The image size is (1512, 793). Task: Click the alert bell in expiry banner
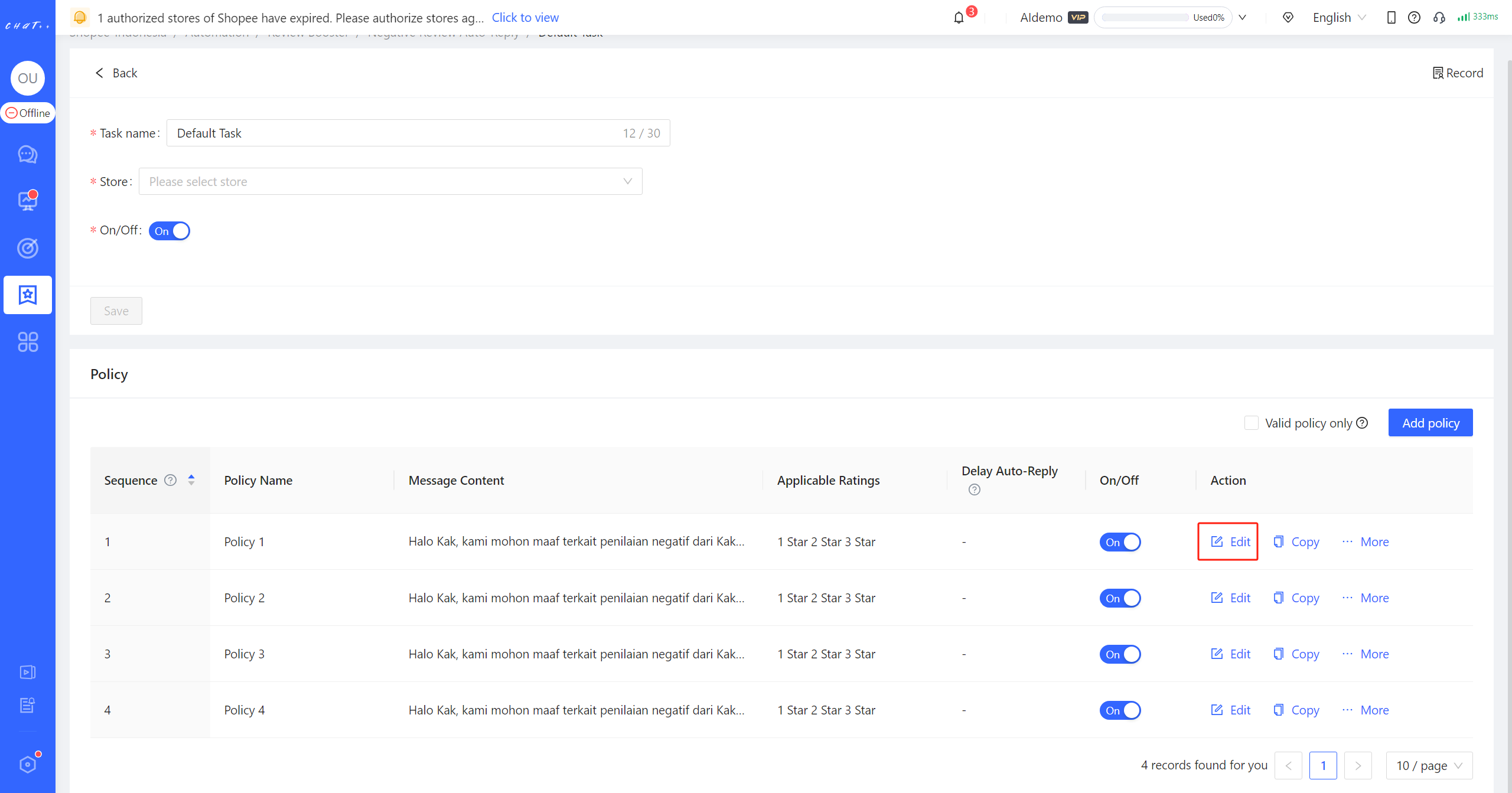pyautogui.click(x=80, y=18)
